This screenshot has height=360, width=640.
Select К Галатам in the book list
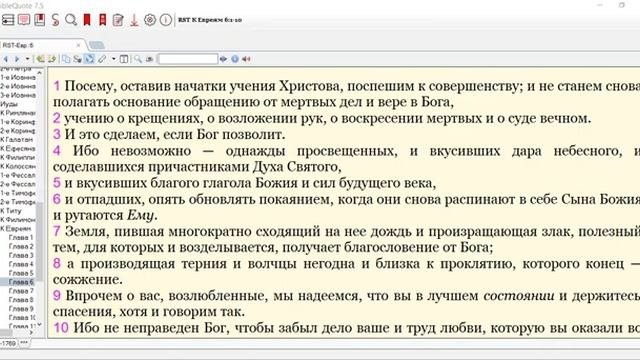[16, 140]
